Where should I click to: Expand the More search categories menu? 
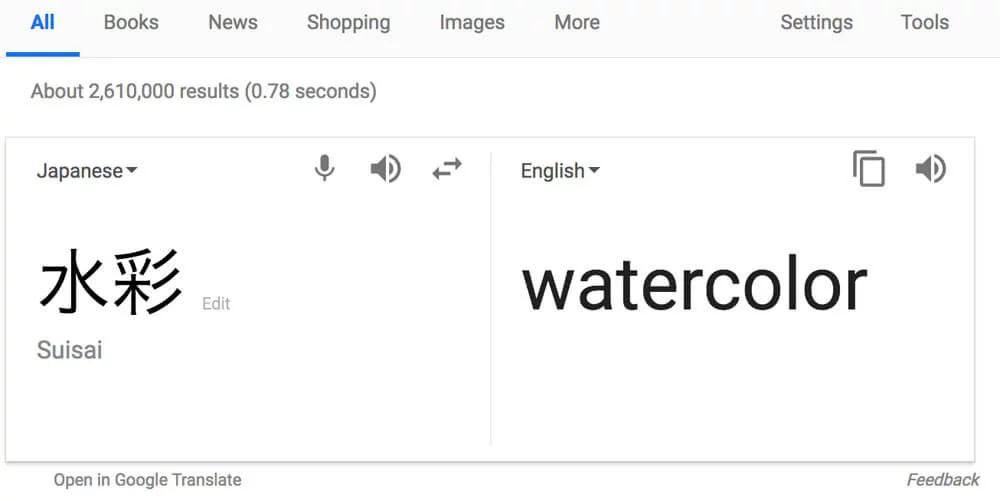coord(577,23)
